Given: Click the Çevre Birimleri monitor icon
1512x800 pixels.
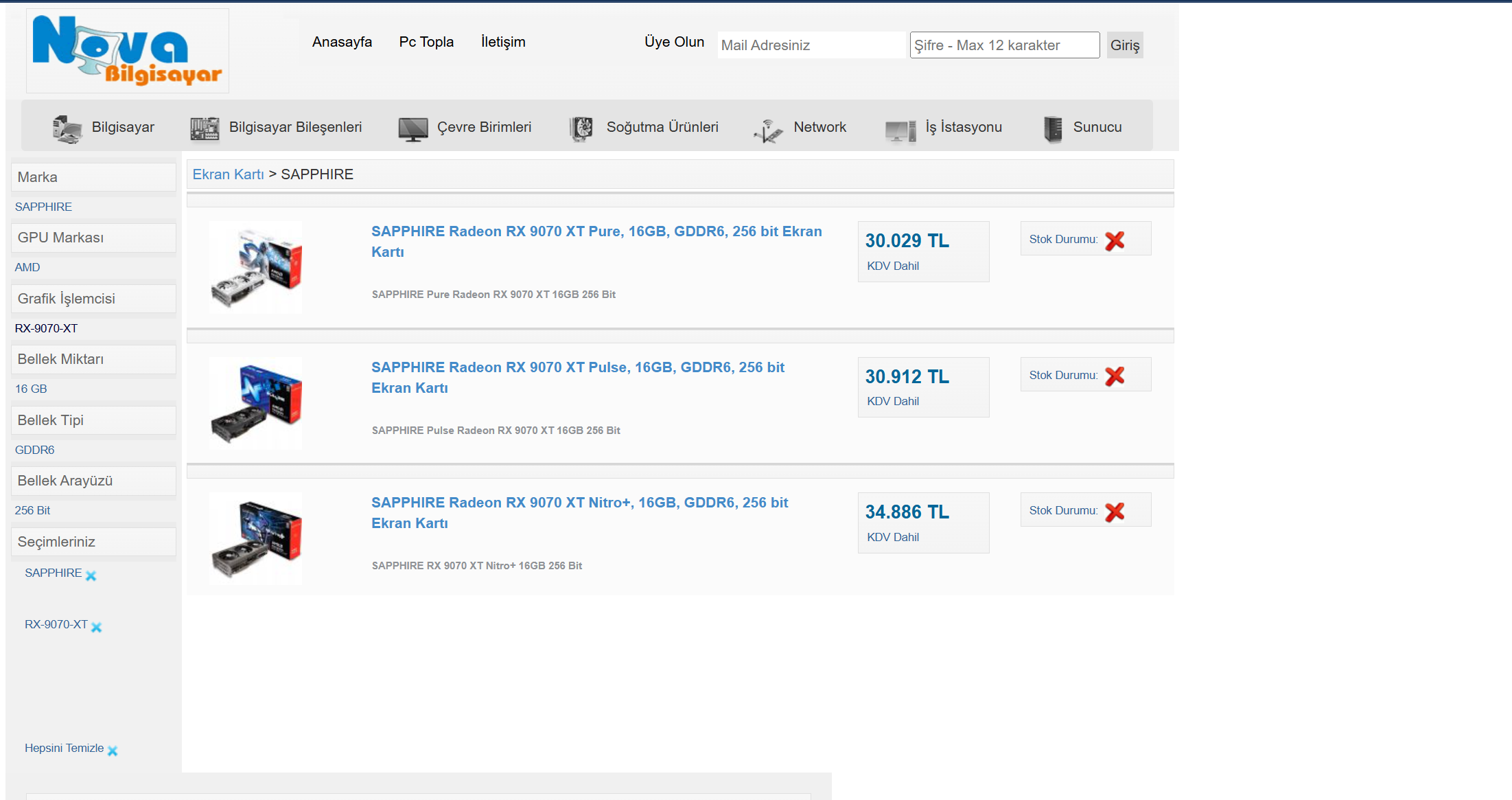Looking at the screenshot, I should [x=413, y=129].
